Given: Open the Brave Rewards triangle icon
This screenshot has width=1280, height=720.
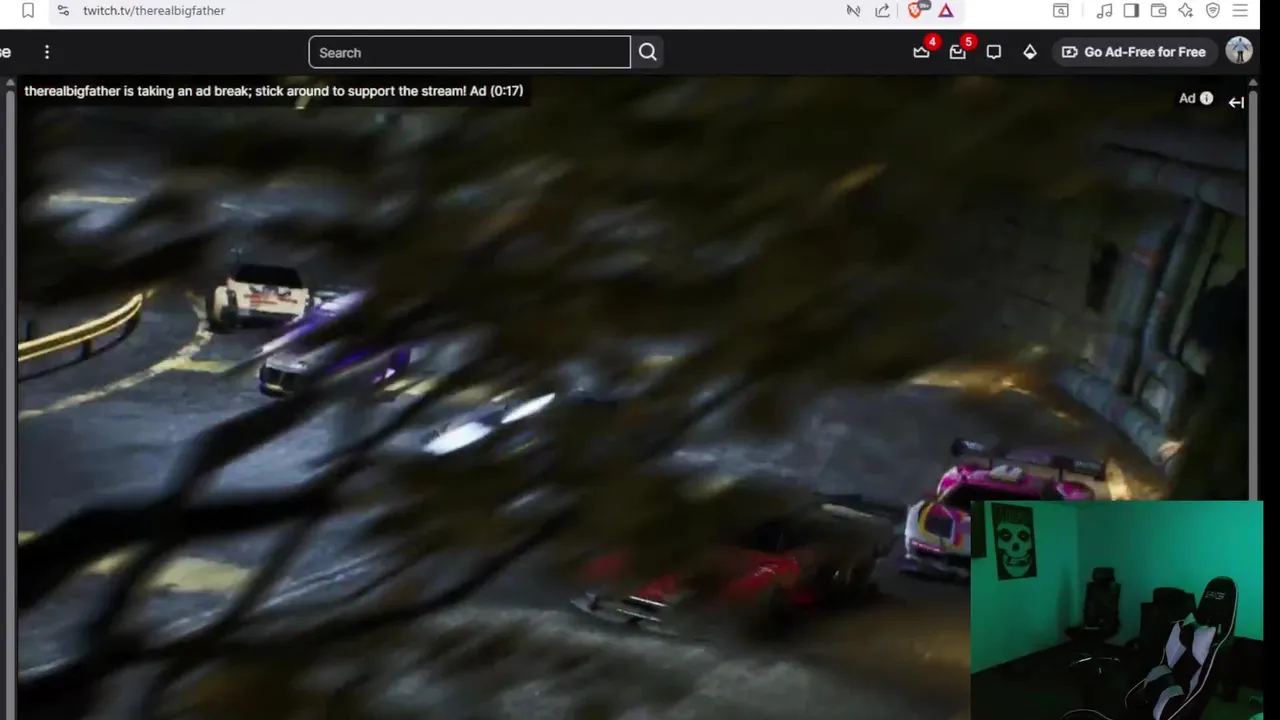Looking at the screenshot, I should pyautogui.click(x=946, y=11).
